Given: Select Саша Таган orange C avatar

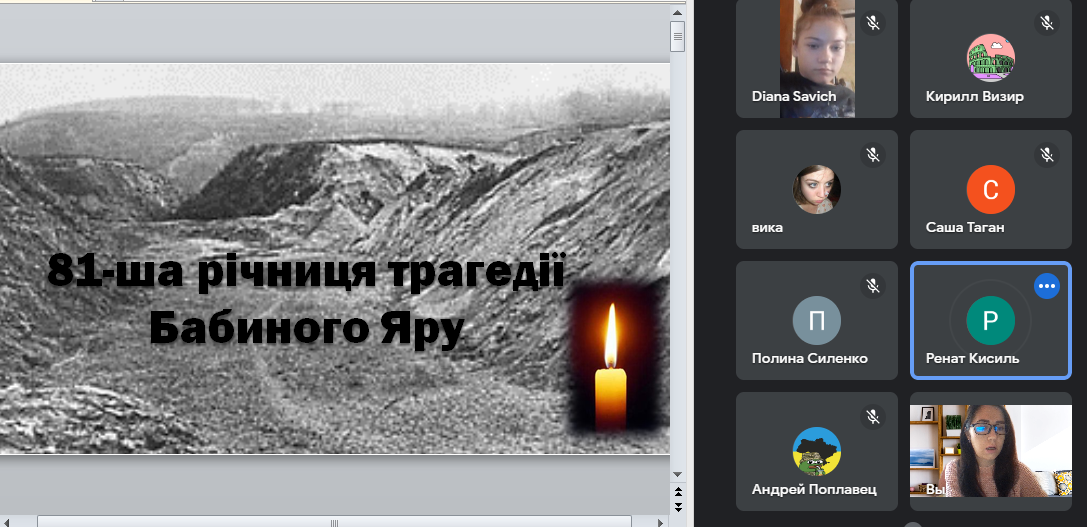Looking at the screenshot, I should (991, 189).
